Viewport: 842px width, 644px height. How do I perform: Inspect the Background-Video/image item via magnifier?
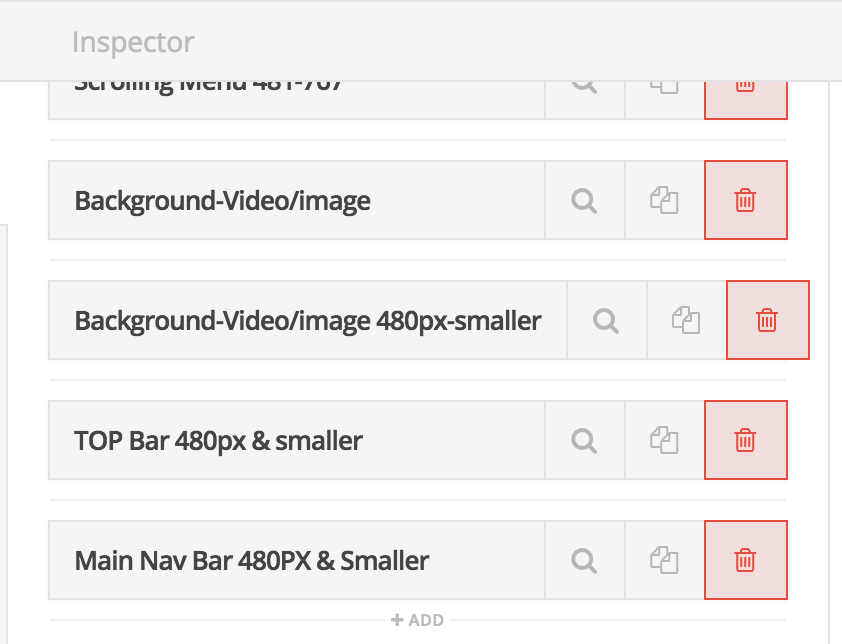(584, 200)
